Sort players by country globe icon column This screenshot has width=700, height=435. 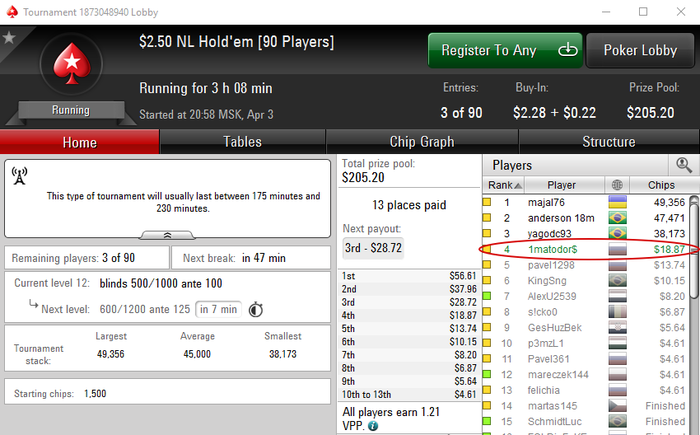pos(617,185)
